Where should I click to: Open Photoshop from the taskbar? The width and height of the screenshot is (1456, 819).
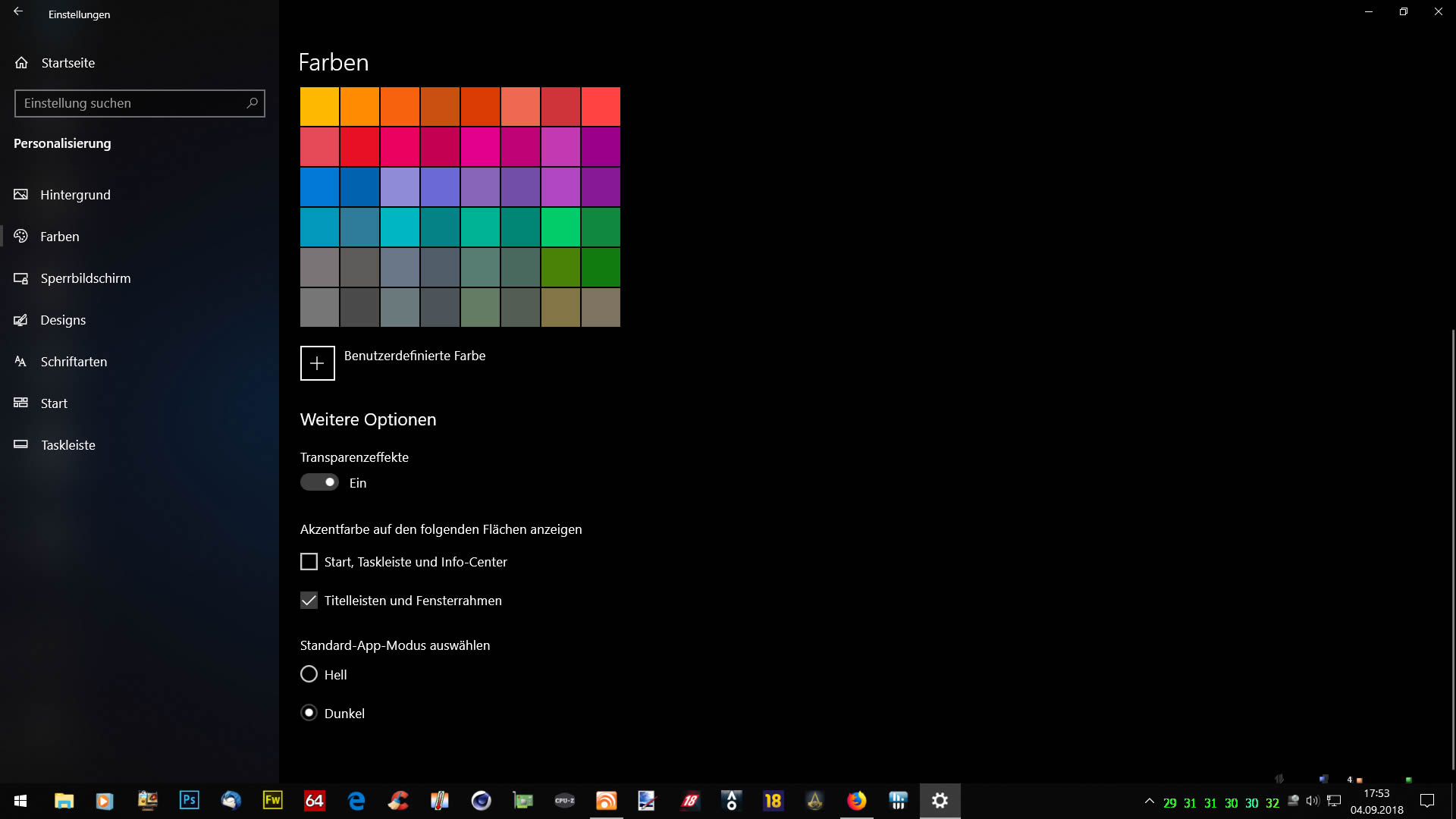click(x=189, y=801)
